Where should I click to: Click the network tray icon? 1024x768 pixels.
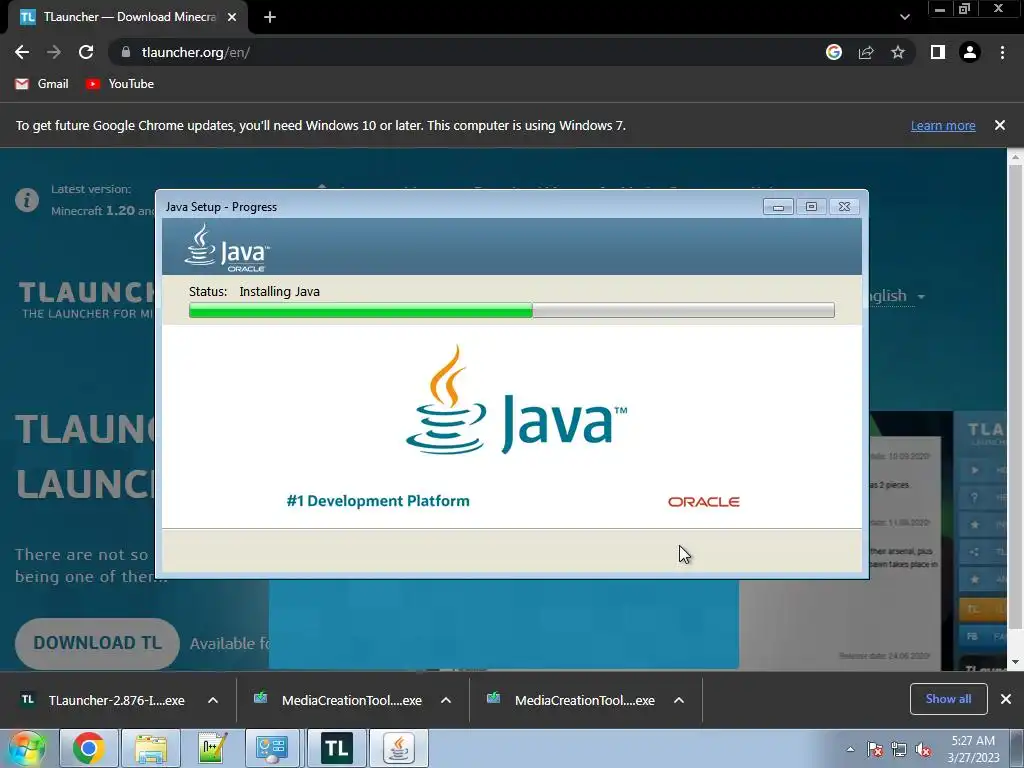pos(899,749)
